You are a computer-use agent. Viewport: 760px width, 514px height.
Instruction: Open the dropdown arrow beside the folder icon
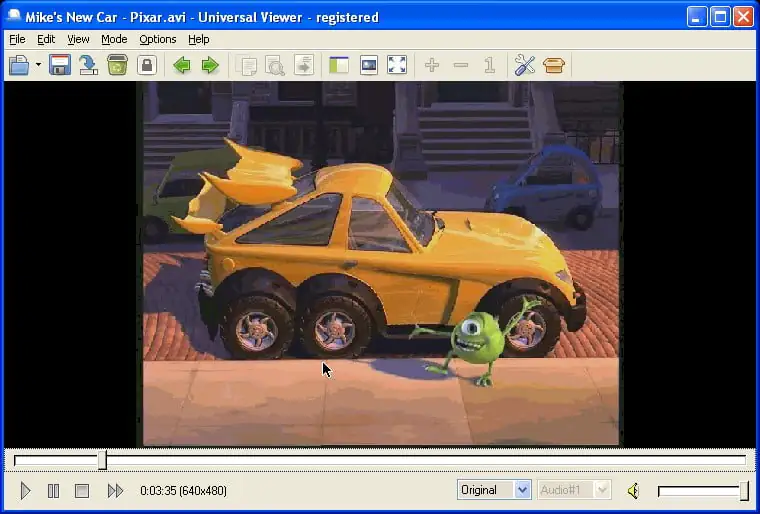(x=38, y=66)
